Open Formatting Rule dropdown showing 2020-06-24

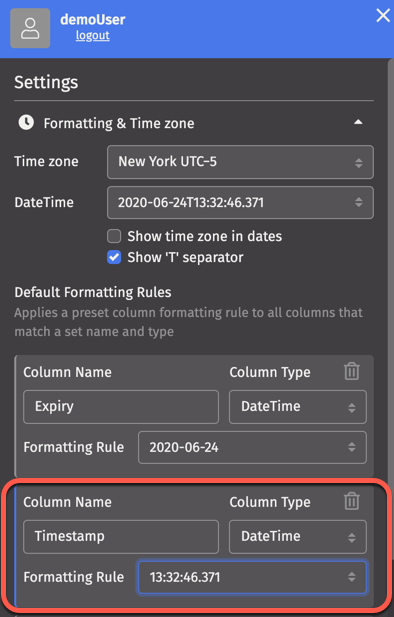click(252, 447)
